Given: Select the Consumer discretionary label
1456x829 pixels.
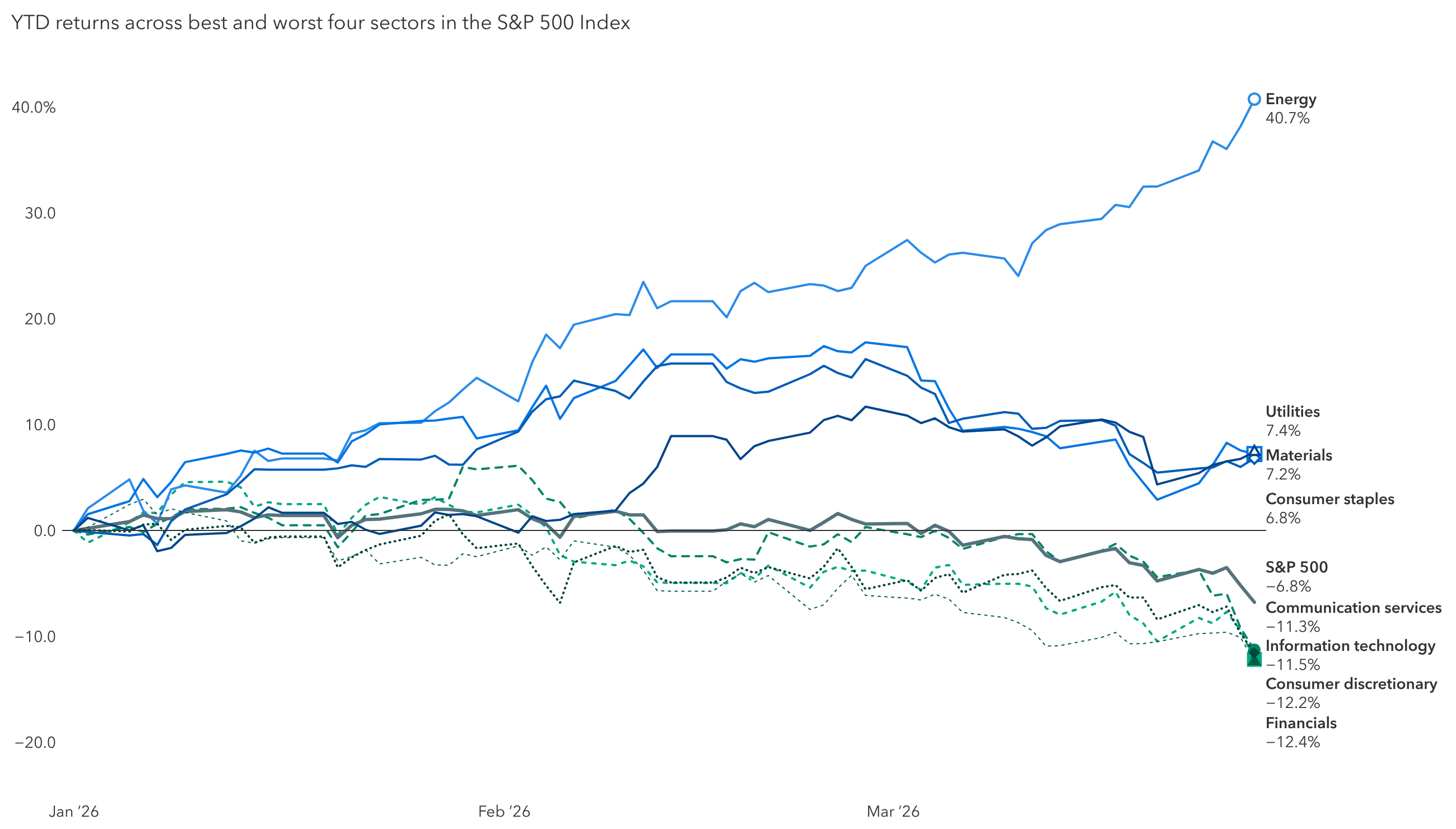Looking at the screenshot, I should [1351, 684].
